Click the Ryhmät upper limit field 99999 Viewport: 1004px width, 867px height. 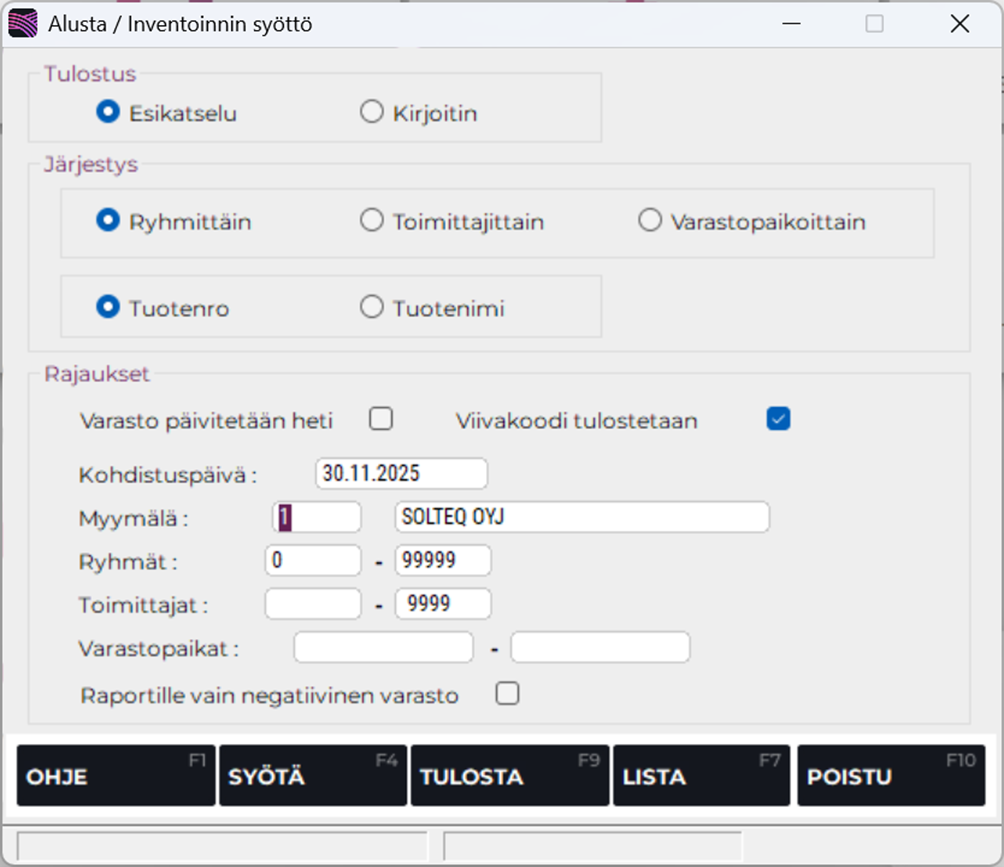(x=443, y=560)
